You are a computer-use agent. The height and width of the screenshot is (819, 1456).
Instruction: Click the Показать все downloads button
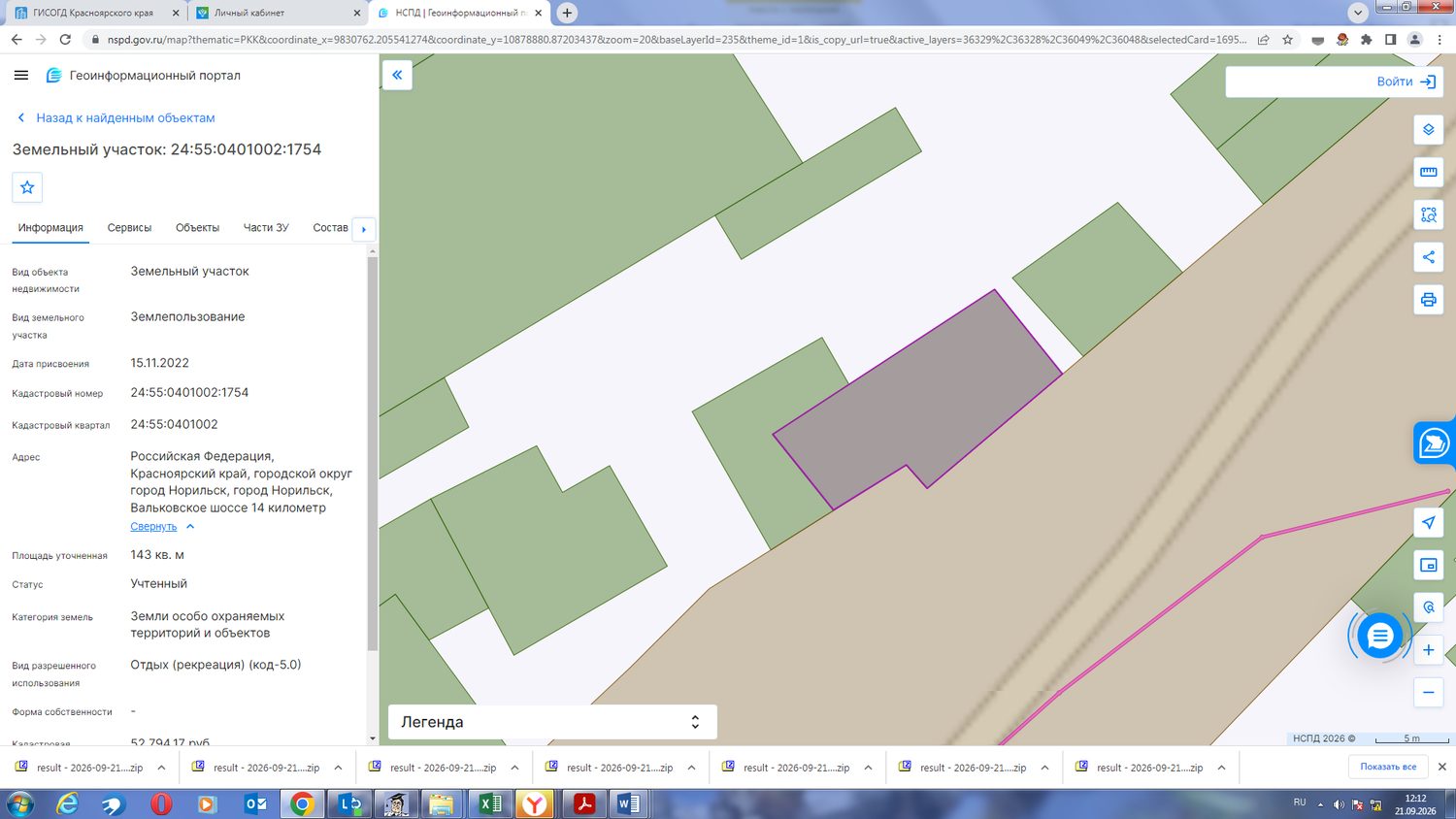point(1388,767)
